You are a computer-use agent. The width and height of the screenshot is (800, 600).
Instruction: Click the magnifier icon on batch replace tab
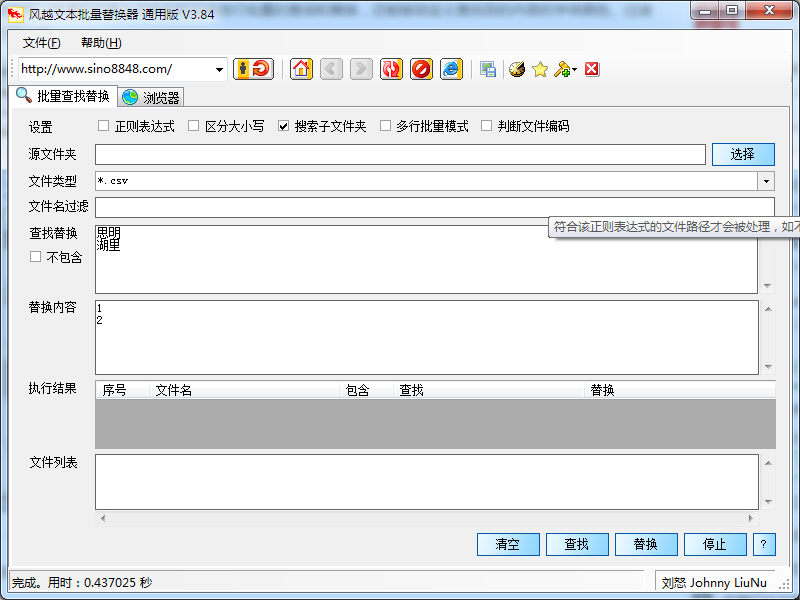[x=23, y=95]
